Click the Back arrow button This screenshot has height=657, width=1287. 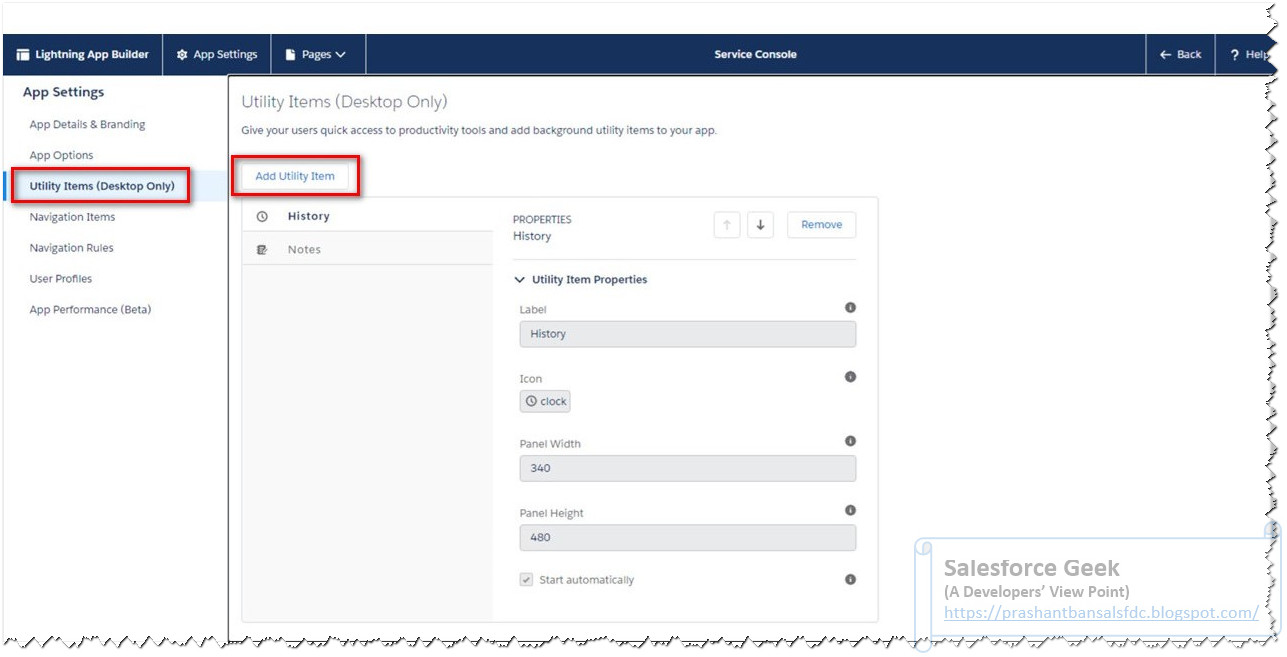point(1180,55)
